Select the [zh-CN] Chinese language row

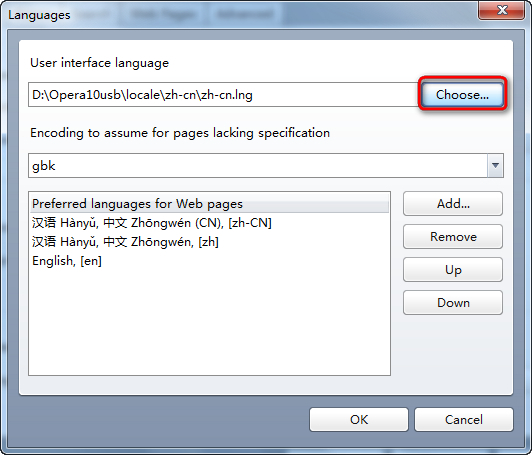209,223
